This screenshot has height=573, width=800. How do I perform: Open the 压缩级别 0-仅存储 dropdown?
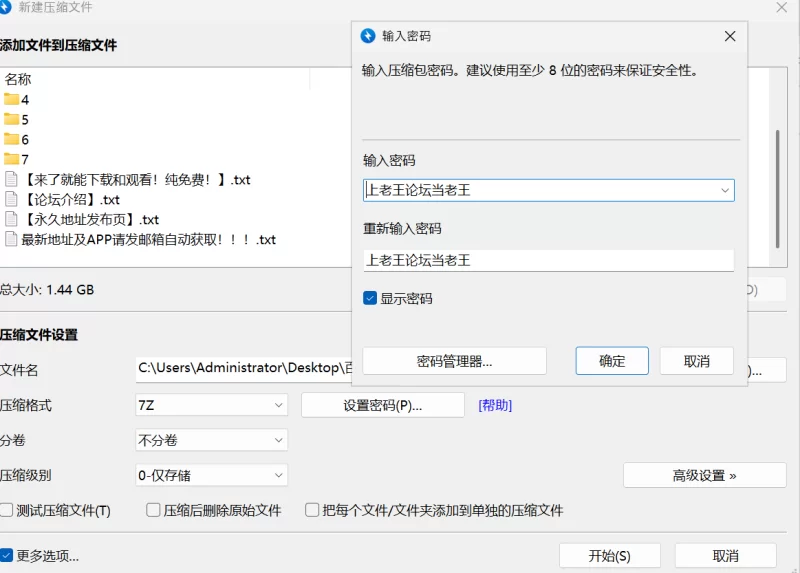coord(211,475)
